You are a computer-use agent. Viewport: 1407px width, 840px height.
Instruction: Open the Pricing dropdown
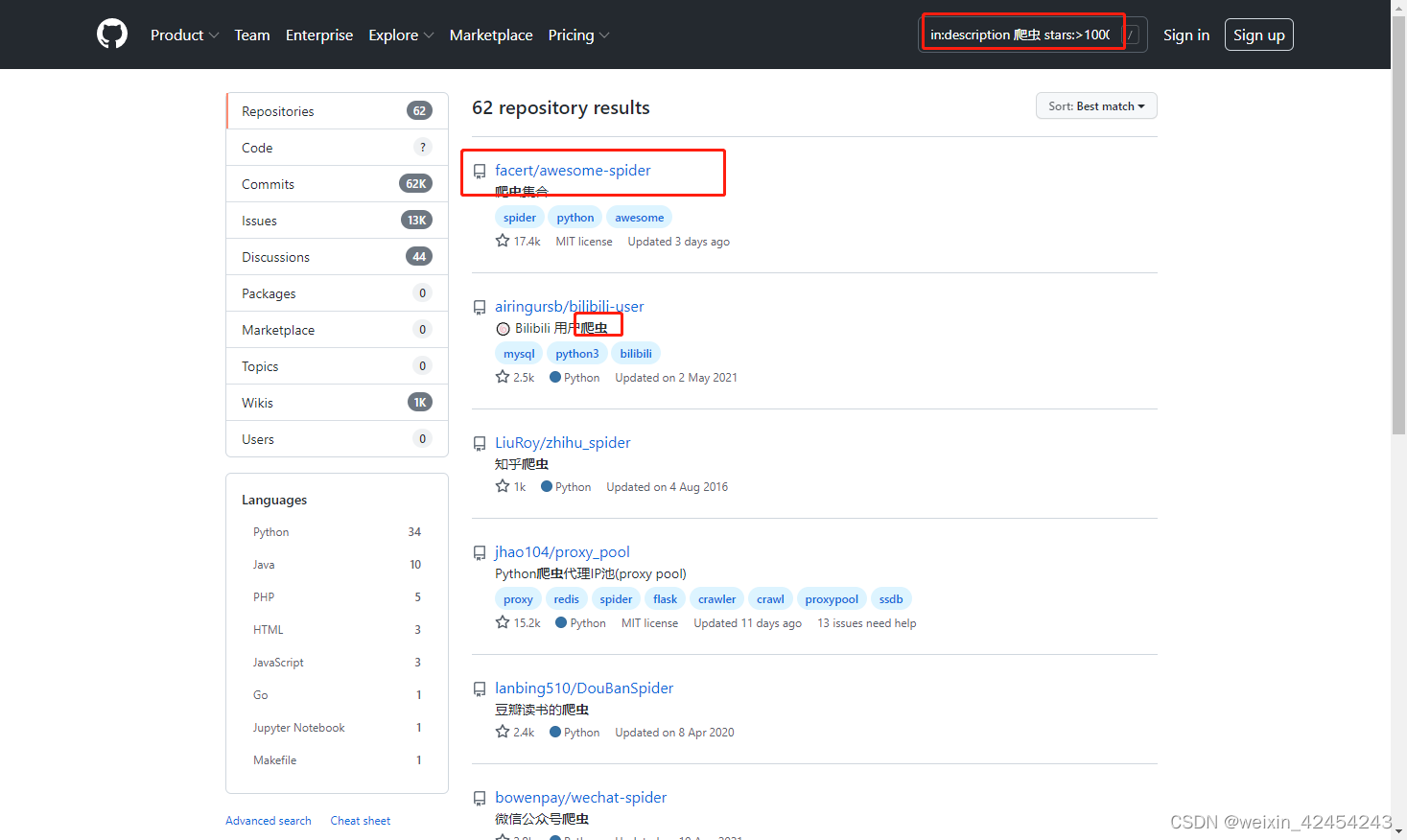point(578,35)
